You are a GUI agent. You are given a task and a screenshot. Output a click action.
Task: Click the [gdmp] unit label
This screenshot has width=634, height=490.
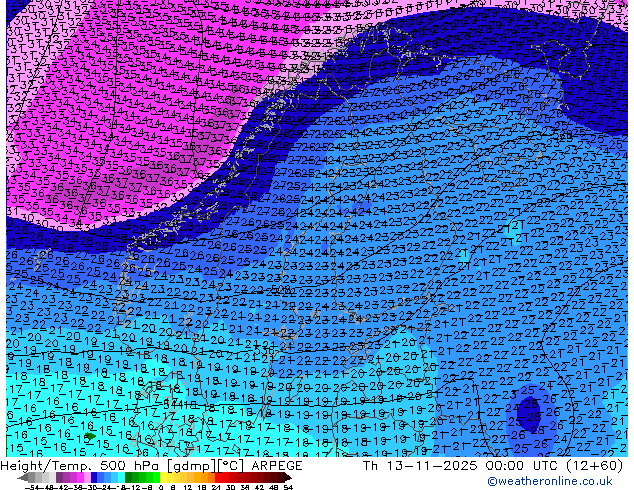point(190,466)
